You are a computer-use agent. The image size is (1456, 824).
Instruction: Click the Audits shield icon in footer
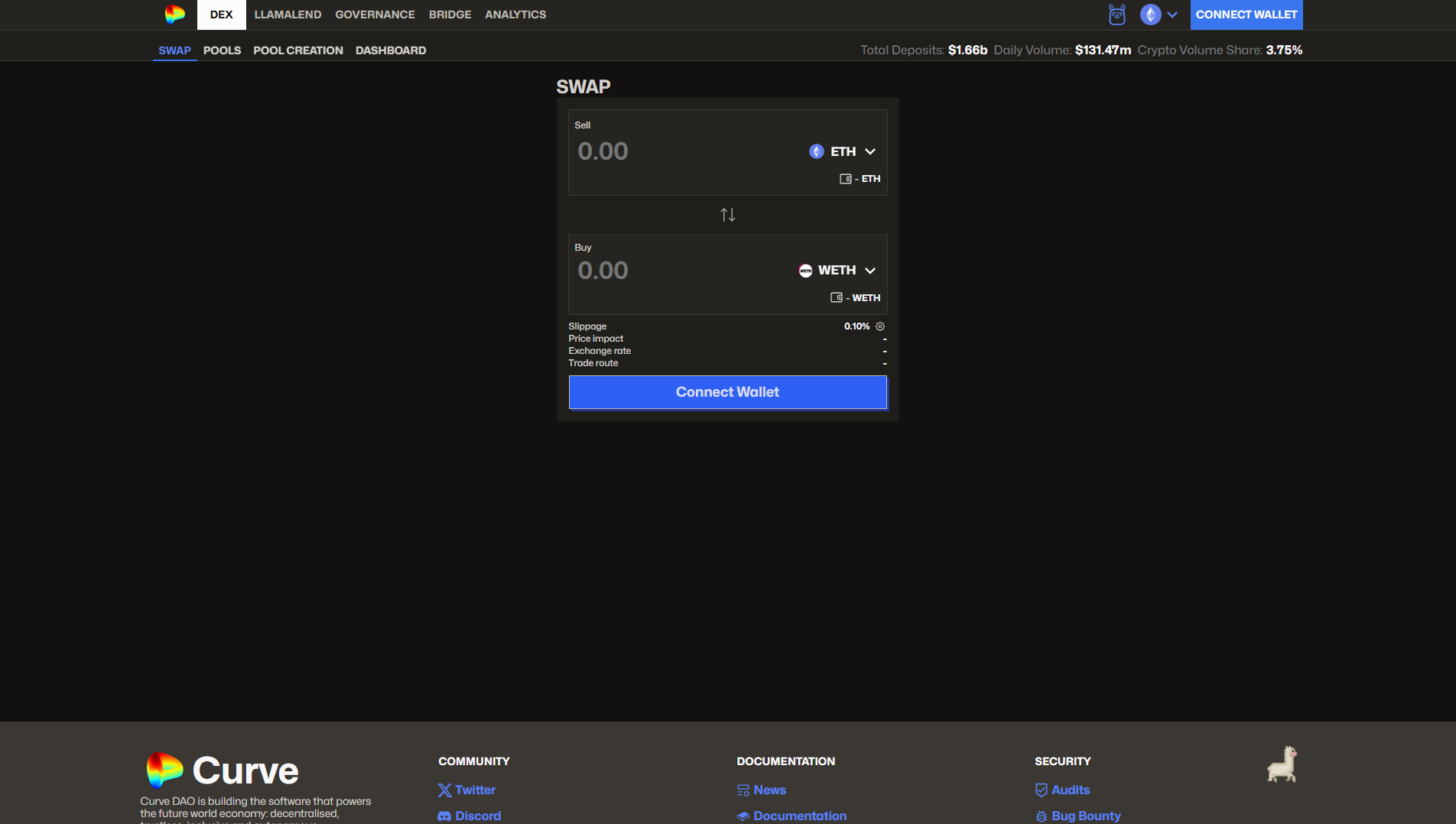(1042, 790)
